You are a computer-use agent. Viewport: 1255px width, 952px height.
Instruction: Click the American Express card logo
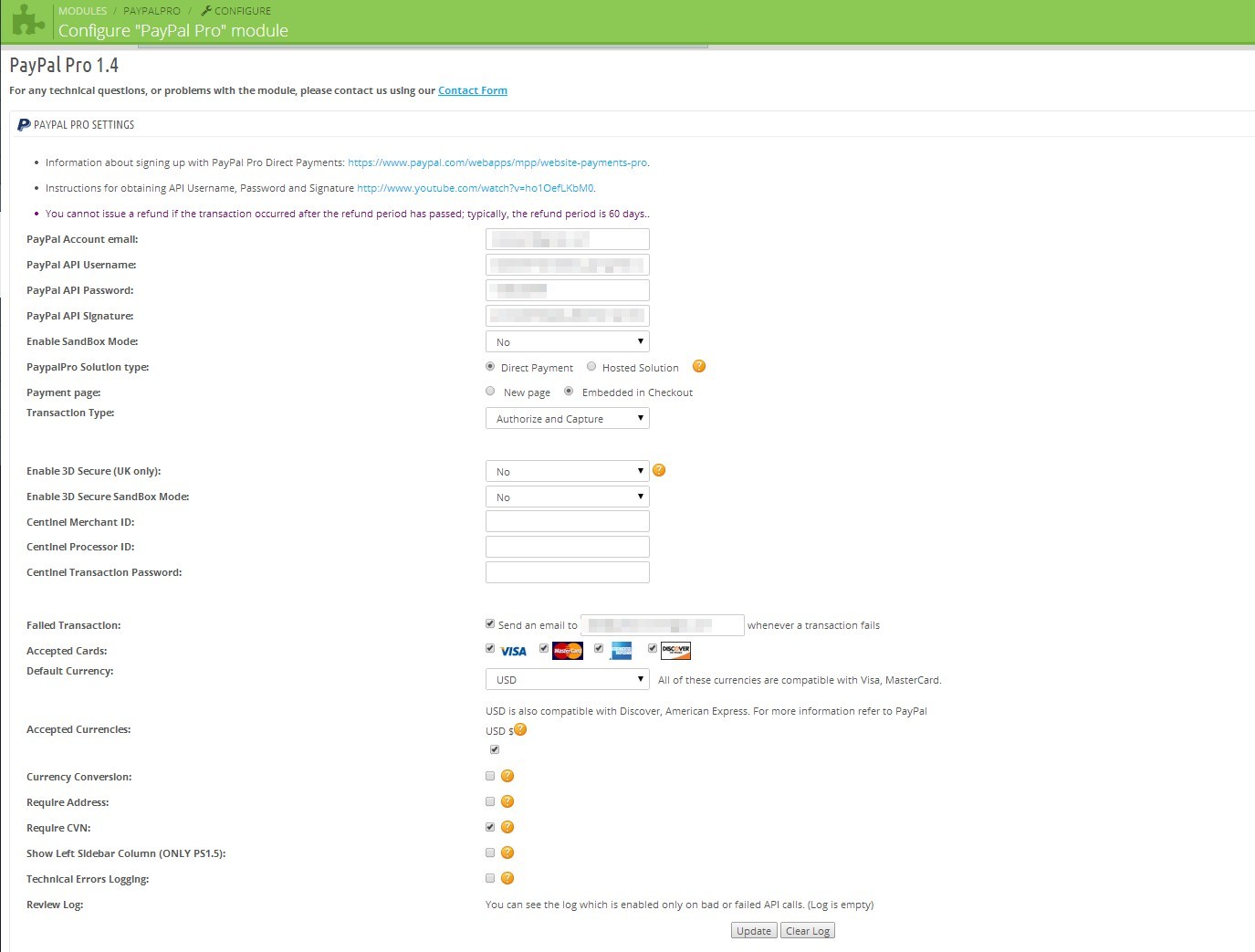[622, 651]
